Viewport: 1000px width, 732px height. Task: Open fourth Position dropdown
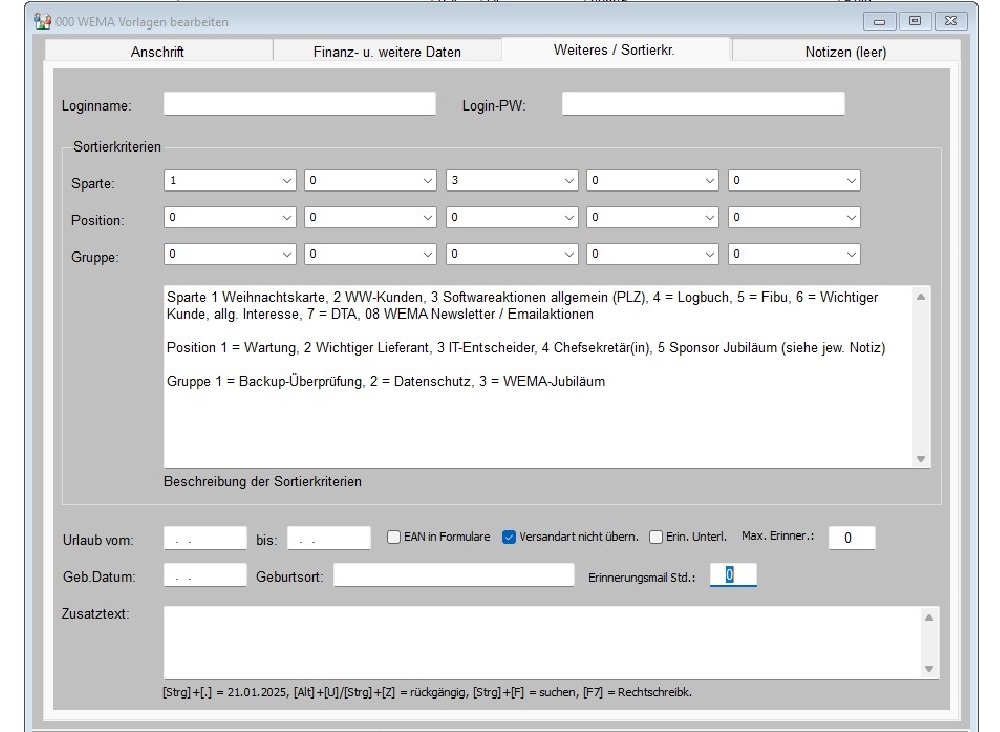point(652,217)
